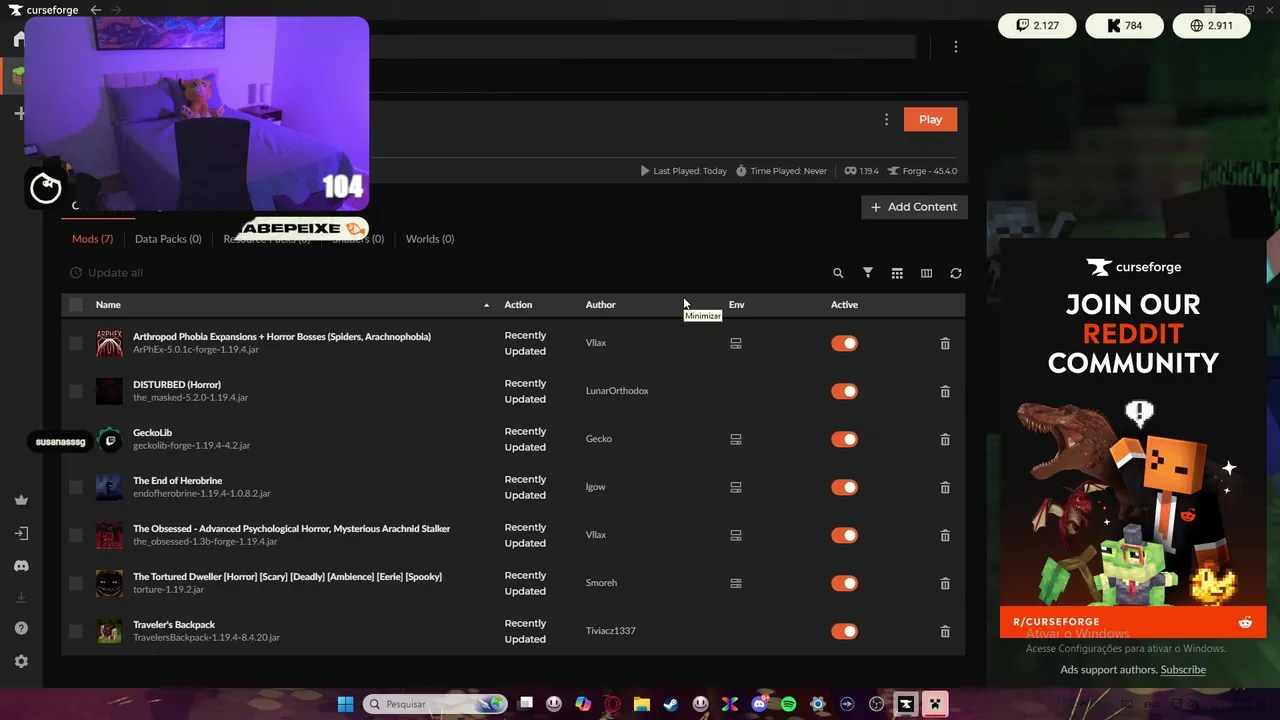1280x720 pixels.
Task: Delete The Obsessed mod
Action: point(945,535)
